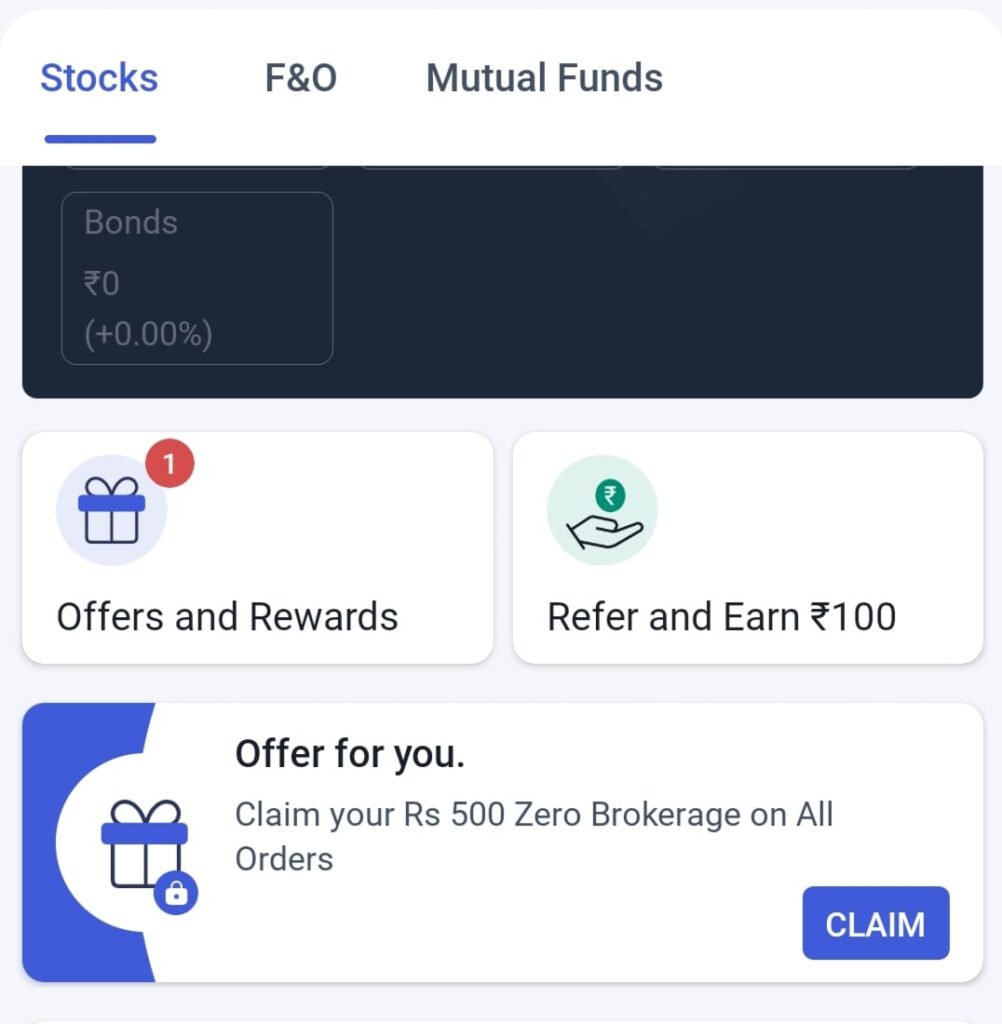Tap the Bonds ₹0 value
Screen dimensions: 1002x1024
pos(102,284)
